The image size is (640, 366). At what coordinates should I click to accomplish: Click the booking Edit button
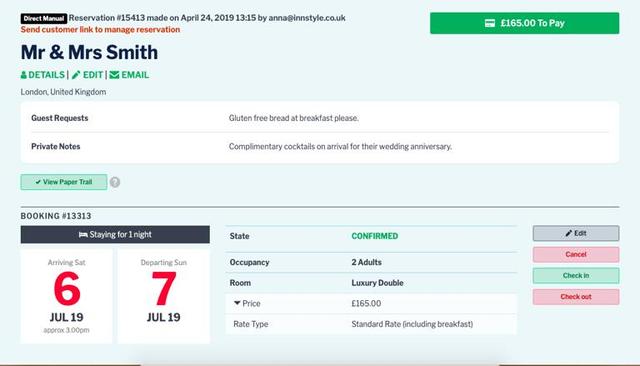(x=576, y=233)
